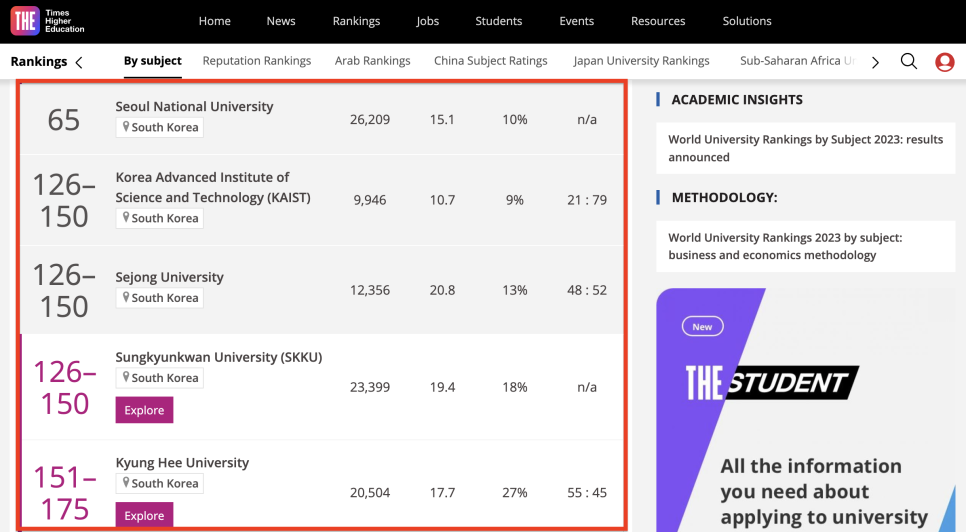Click location pin under KAIST
The height and width of the screenshot is (532, 966).
click(126, 217)
